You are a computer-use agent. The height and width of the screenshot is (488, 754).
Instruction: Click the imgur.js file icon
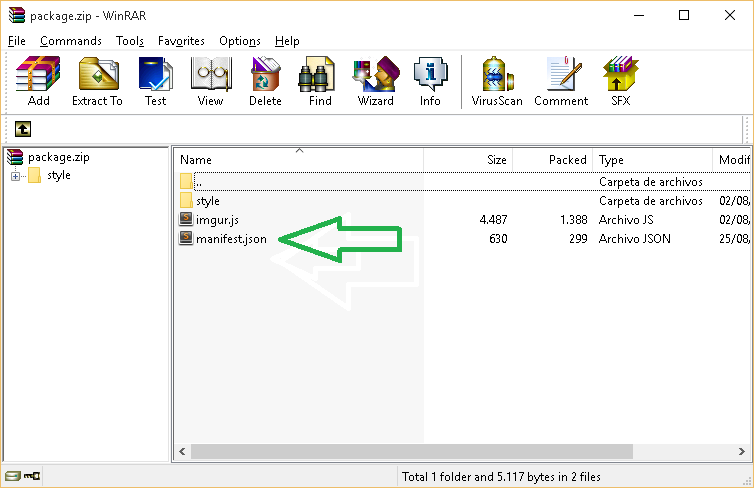[186, 219]
